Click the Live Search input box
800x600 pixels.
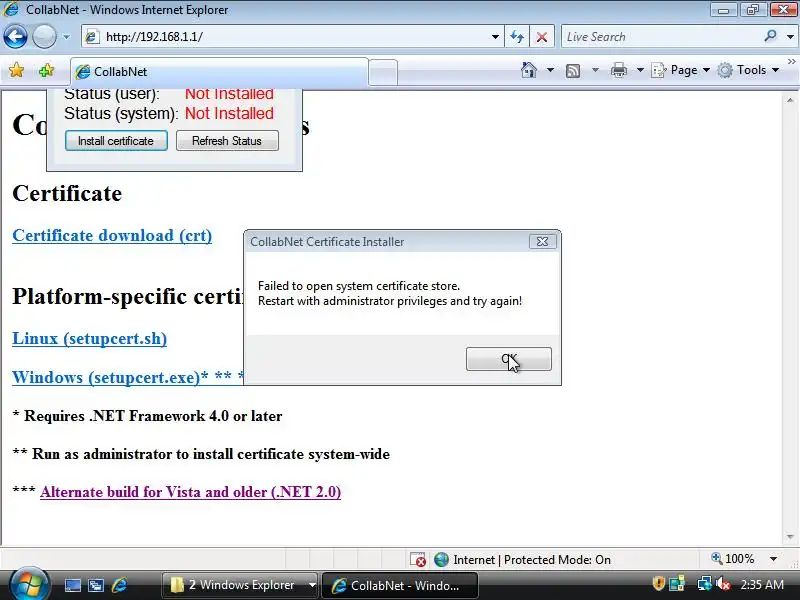(x=661, y=37)
